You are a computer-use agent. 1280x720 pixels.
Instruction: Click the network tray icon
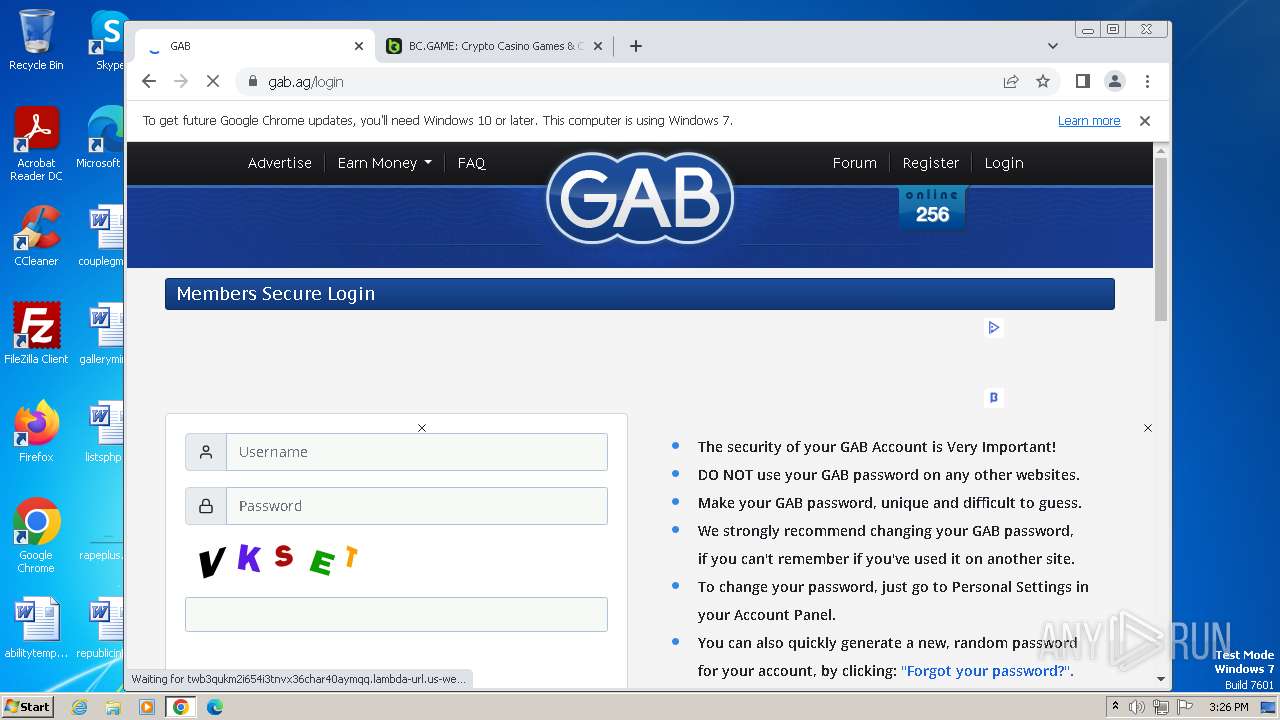pyautogui.click(x=1161, y=707)
